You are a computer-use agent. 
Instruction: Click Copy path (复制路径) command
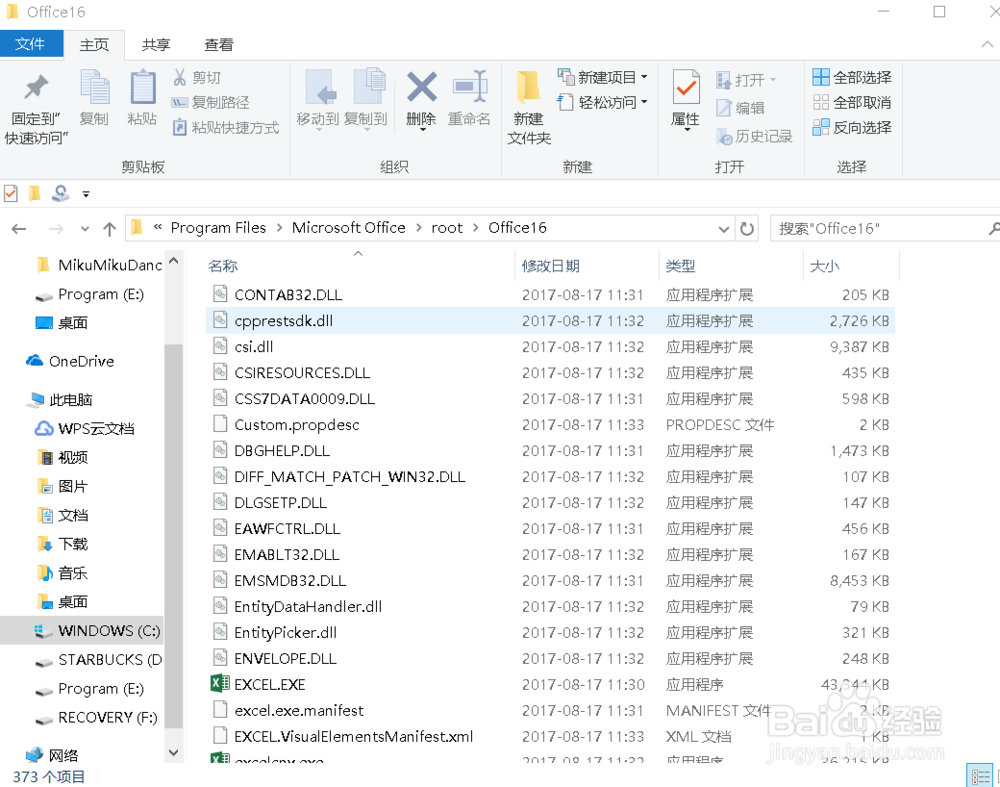click(210, 103)
